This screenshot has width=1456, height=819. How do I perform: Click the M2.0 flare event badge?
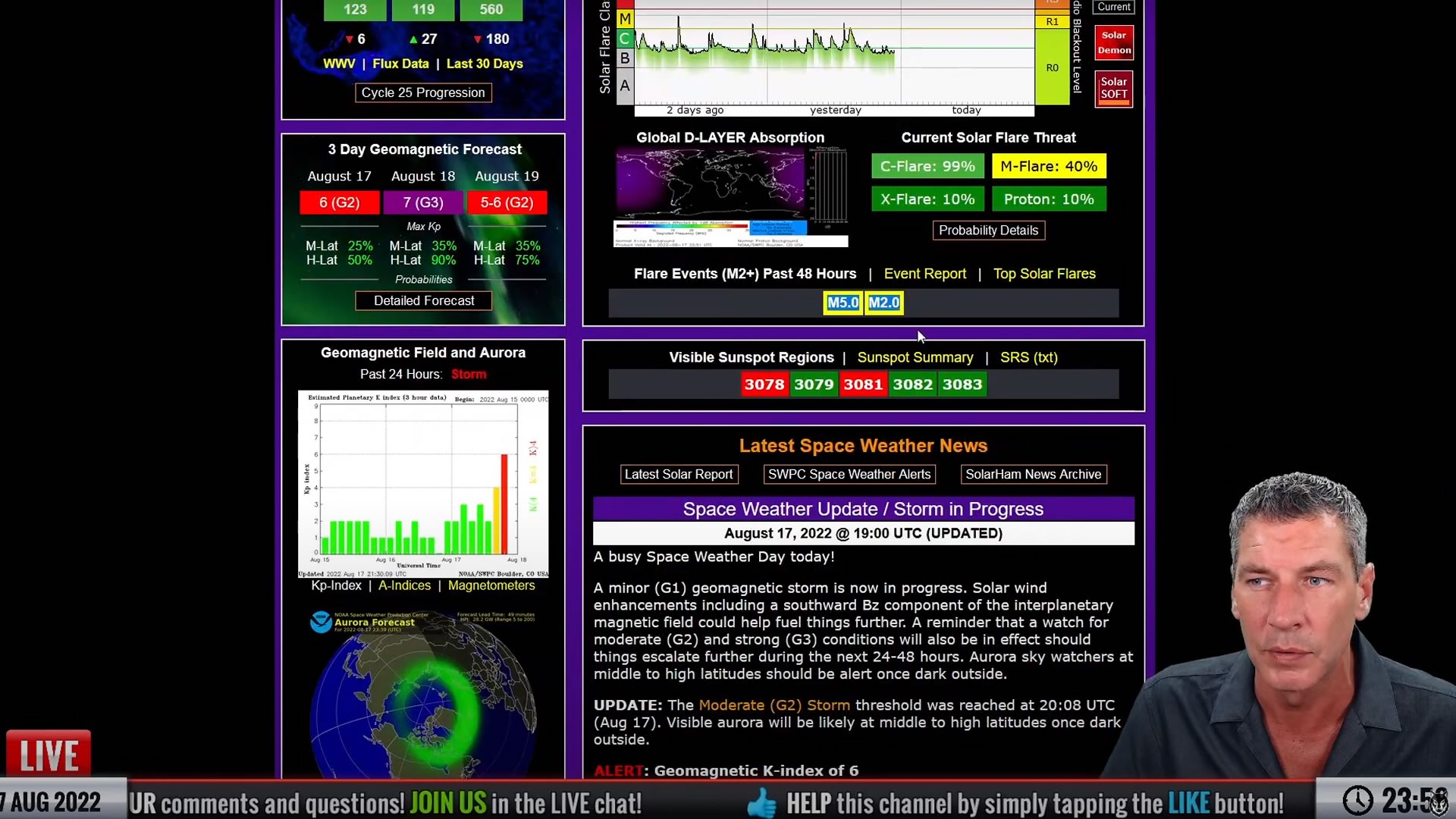coord(883,303)
